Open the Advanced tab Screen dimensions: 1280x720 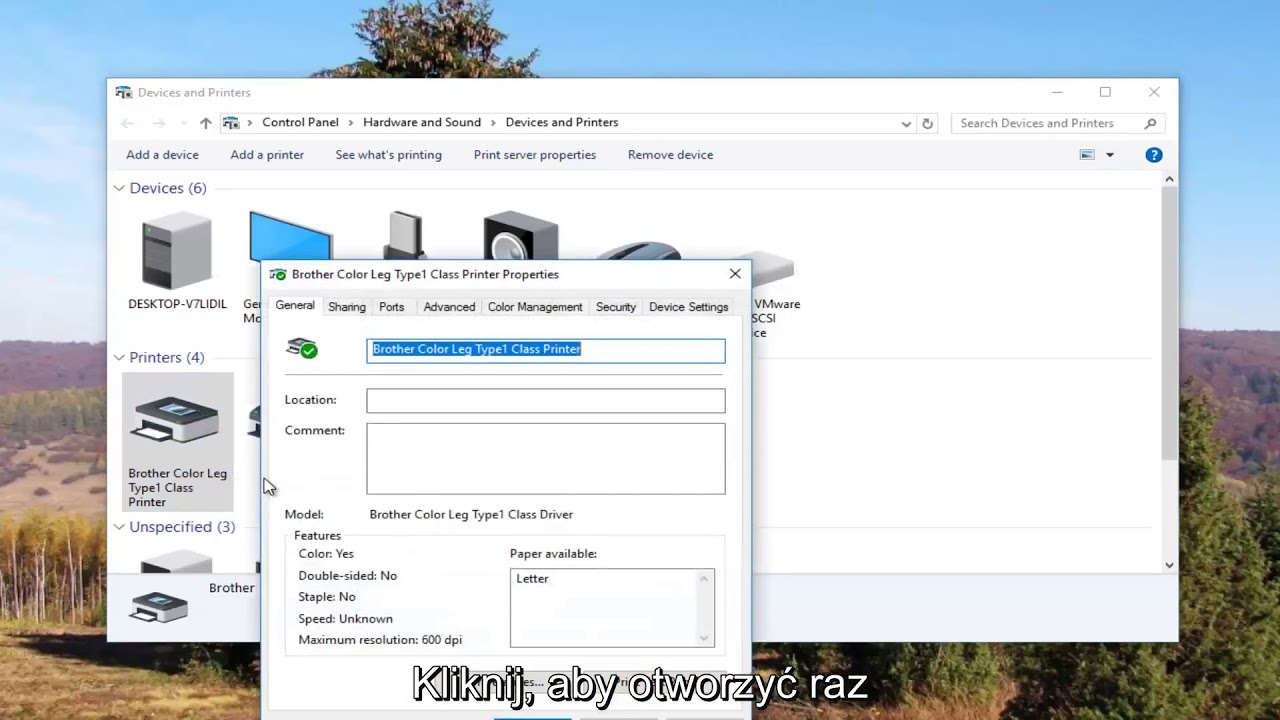pos(449,307)
